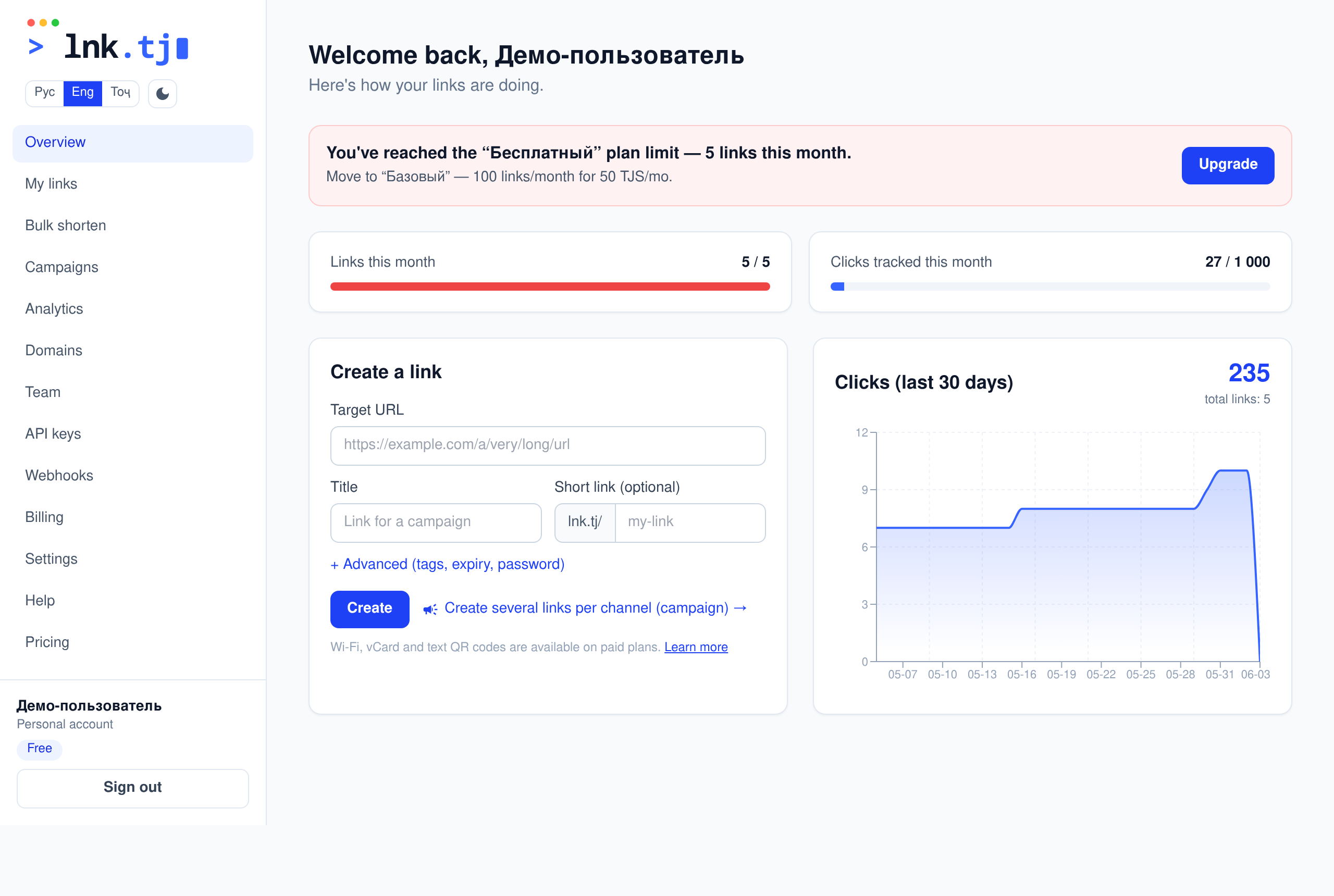Click the 05-16 date on chart axis
This screenshot has width=1334, height=896.
pyautogui.click(x=1021, y=674)
